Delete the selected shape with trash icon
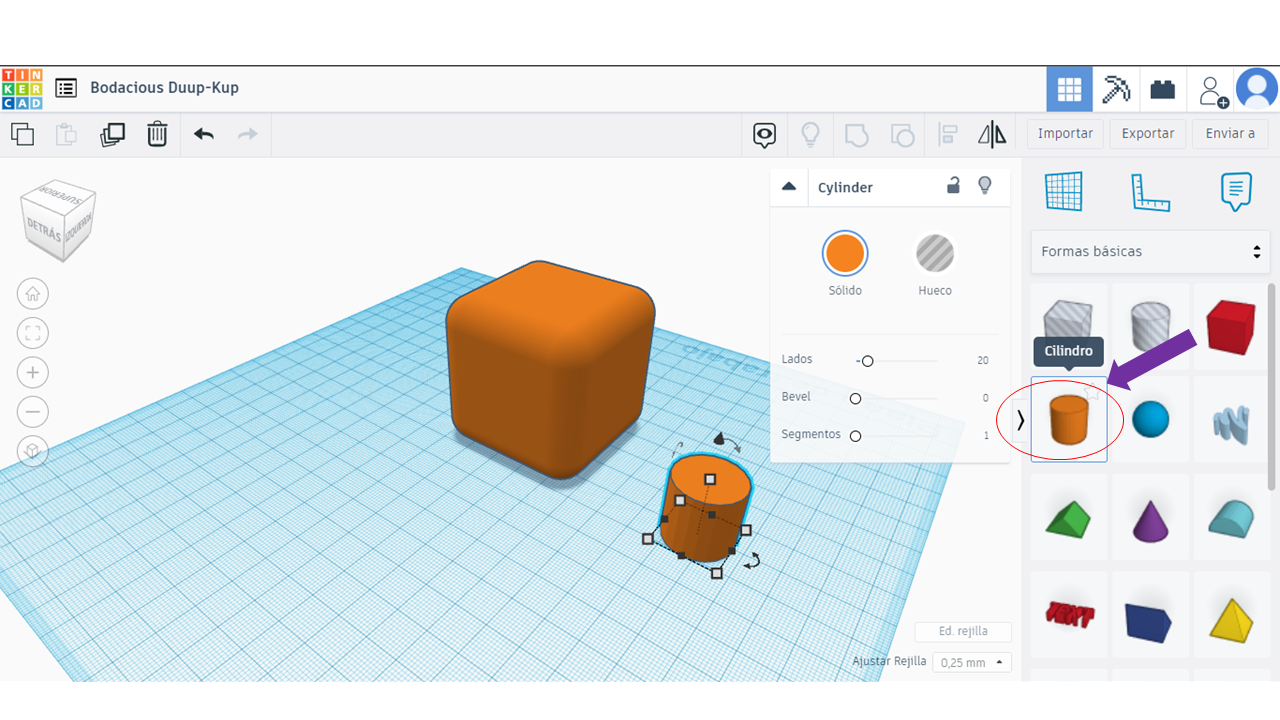The height and width of the screenshot is (720, 1280). [157, 134]
